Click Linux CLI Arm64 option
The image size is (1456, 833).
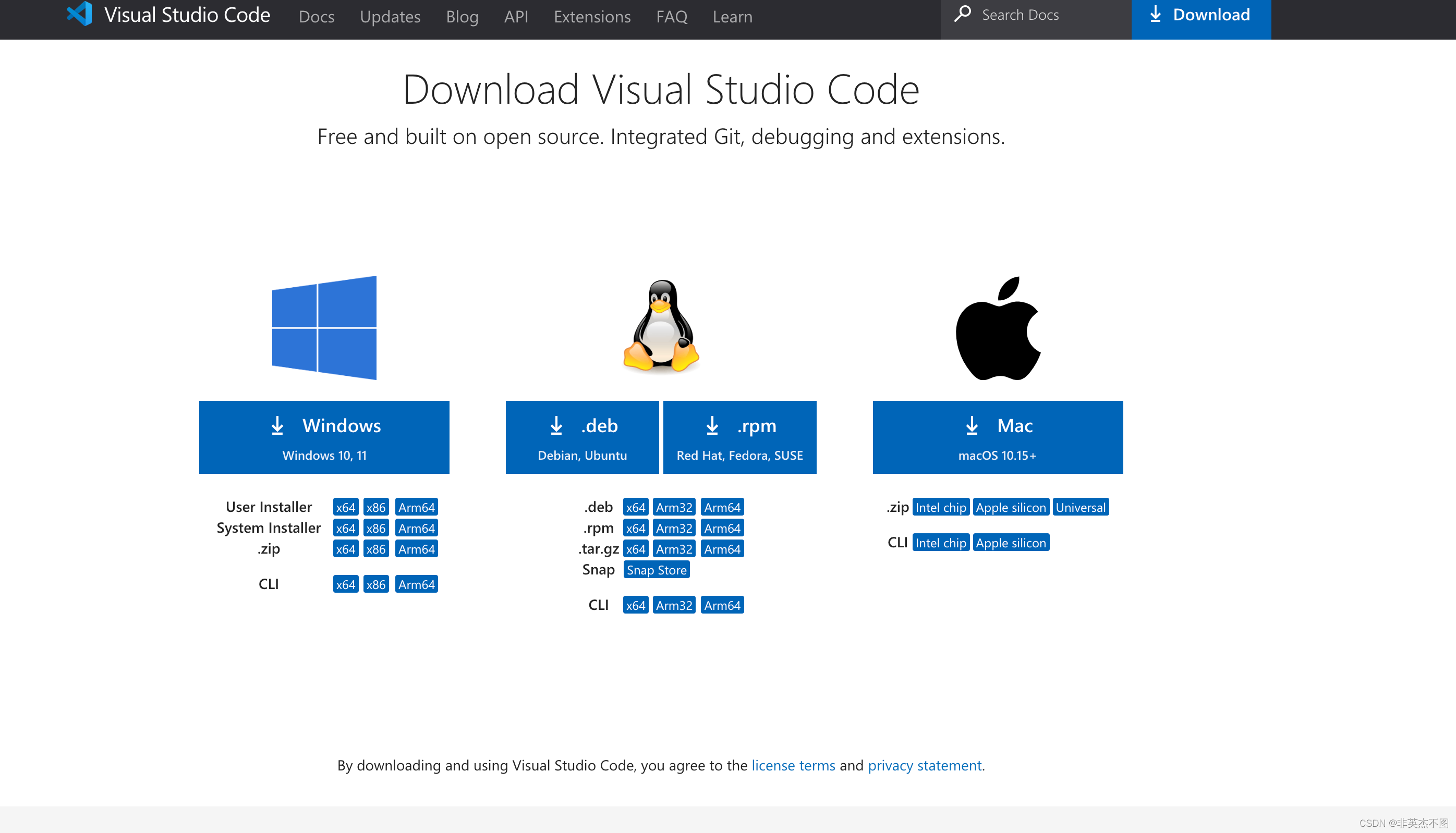721,605
